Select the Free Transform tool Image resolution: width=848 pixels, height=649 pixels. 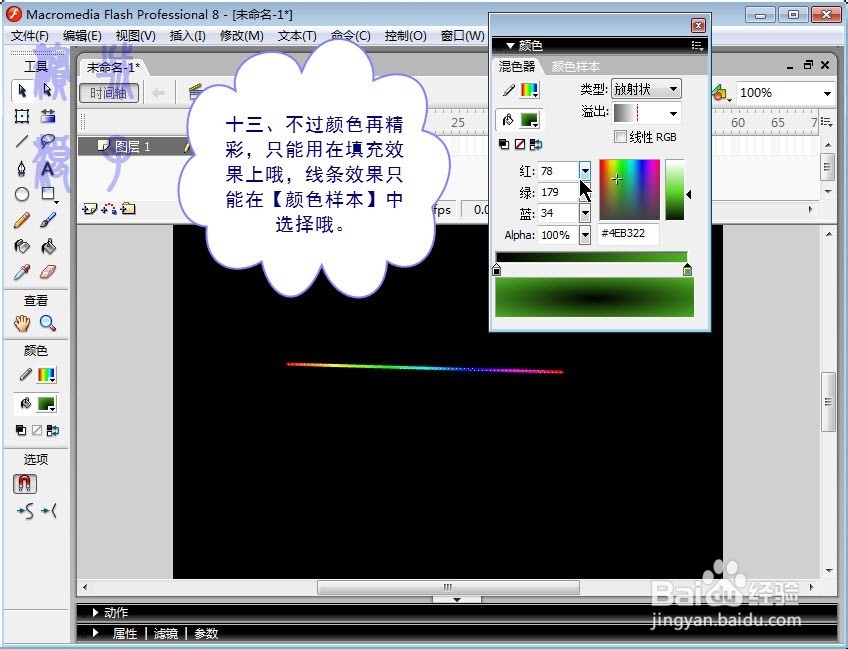[x=22, y=115]
